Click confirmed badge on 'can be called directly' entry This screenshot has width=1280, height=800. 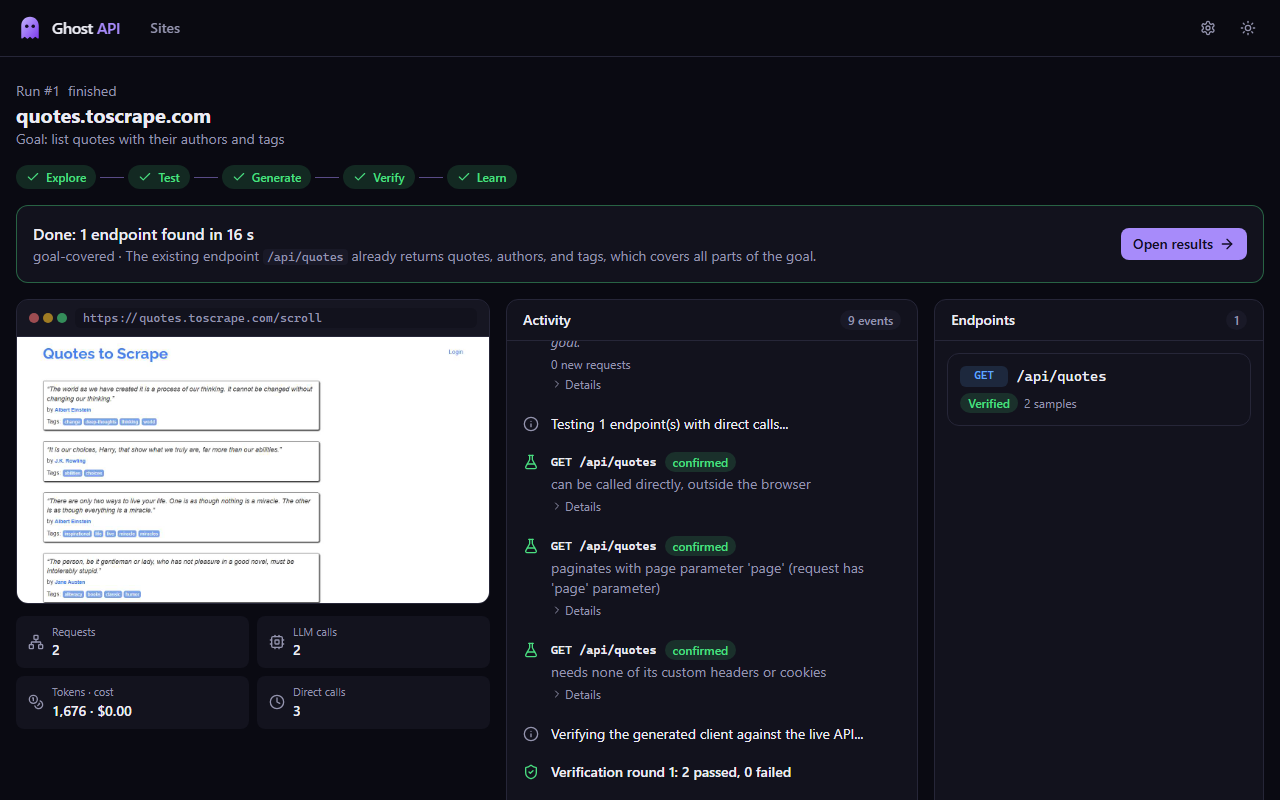coord(700,463)
